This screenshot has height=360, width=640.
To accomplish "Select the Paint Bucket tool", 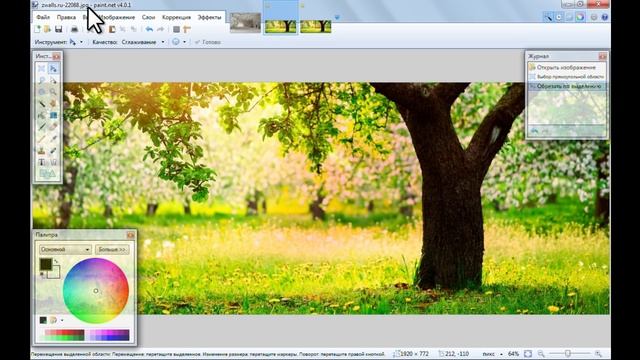I will tap(42, 116).
